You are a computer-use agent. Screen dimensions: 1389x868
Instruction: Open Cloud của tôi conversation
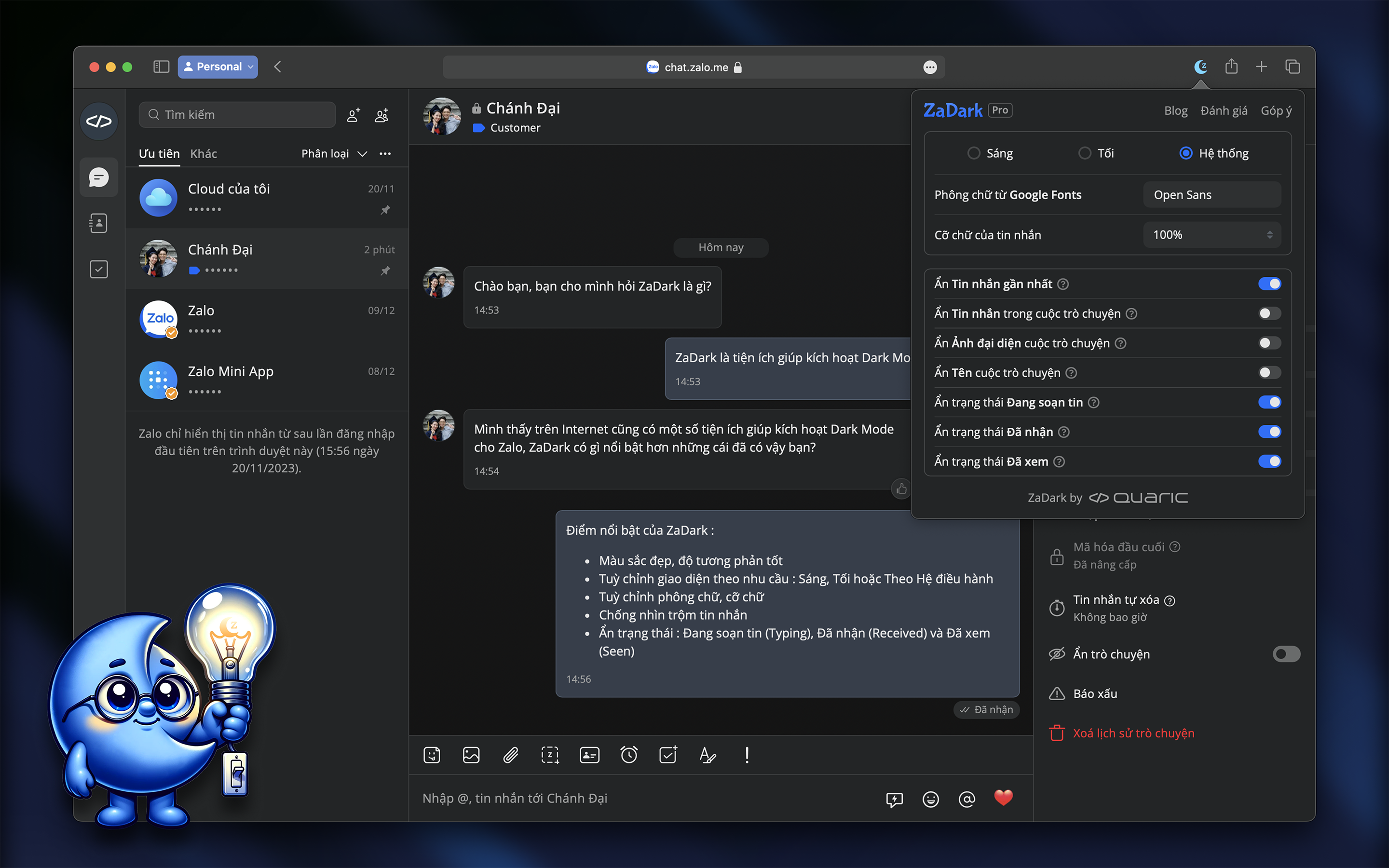(x=267, y=198)
